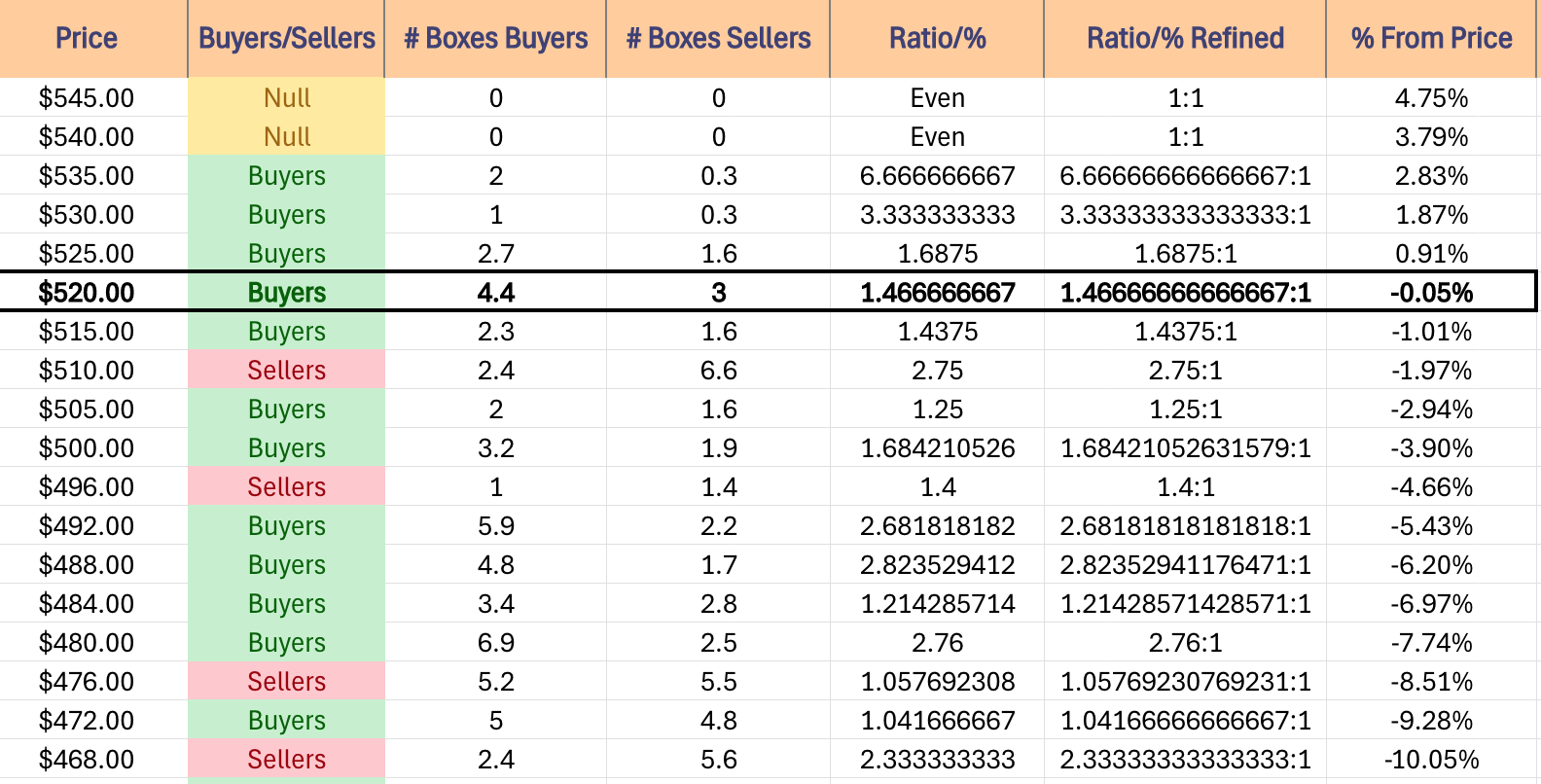This screenshot has height=784, width=1541.
Task: Click the % From Price header
Action: [1431, 39]
